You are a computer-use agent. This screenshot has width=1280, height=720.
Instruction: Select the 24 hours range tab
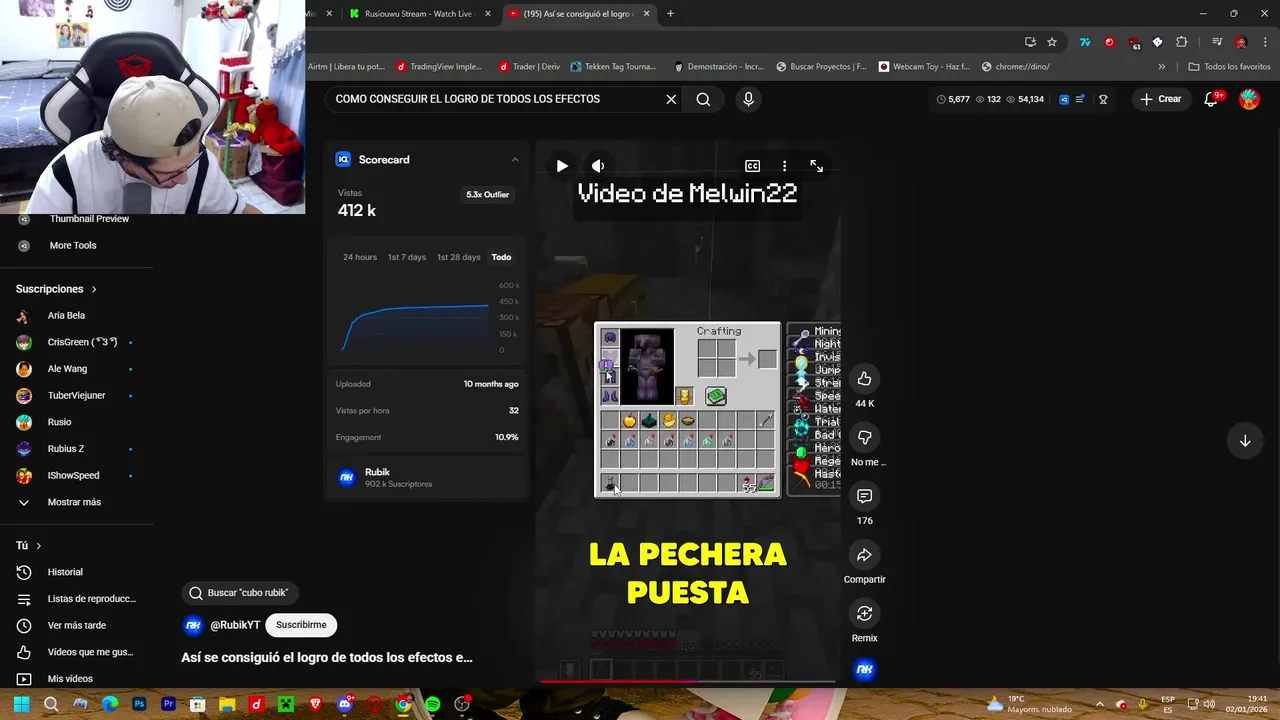360,257
